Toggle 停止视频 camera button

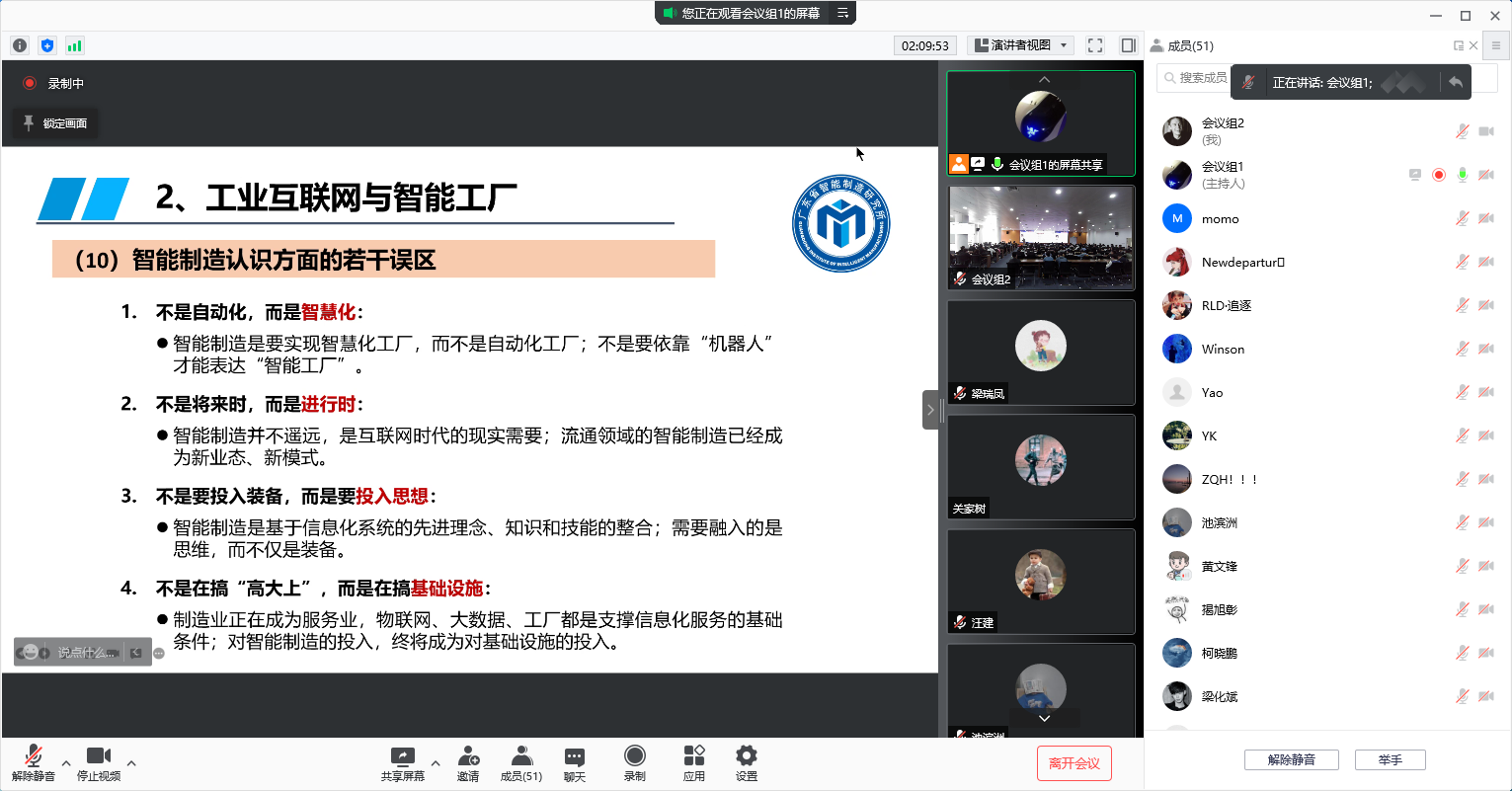point(99,763)
